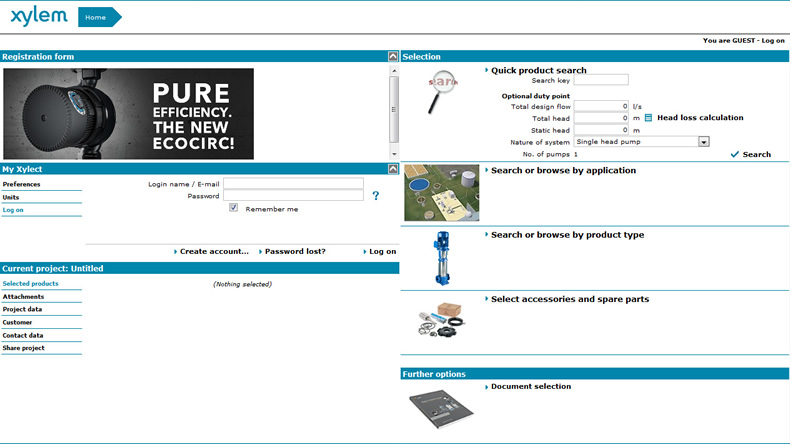The width and height of the screenshot is (790, 444).
Task: Click Password lost? link
Action: point(295,251)
